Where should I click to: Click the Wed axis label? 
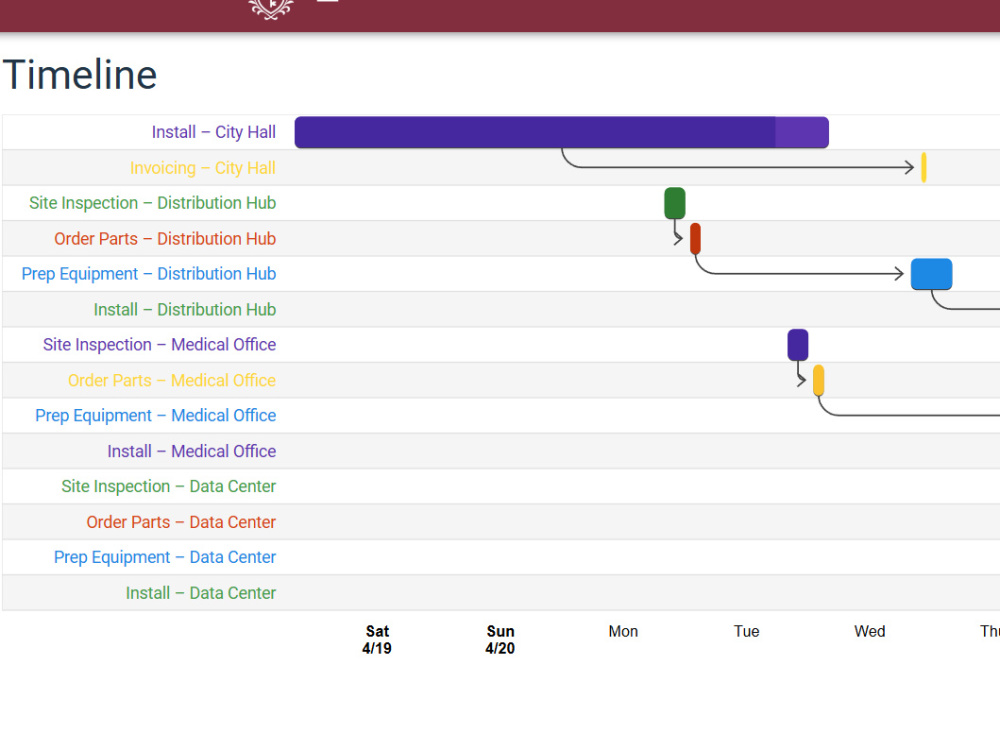tap(869, 631)
